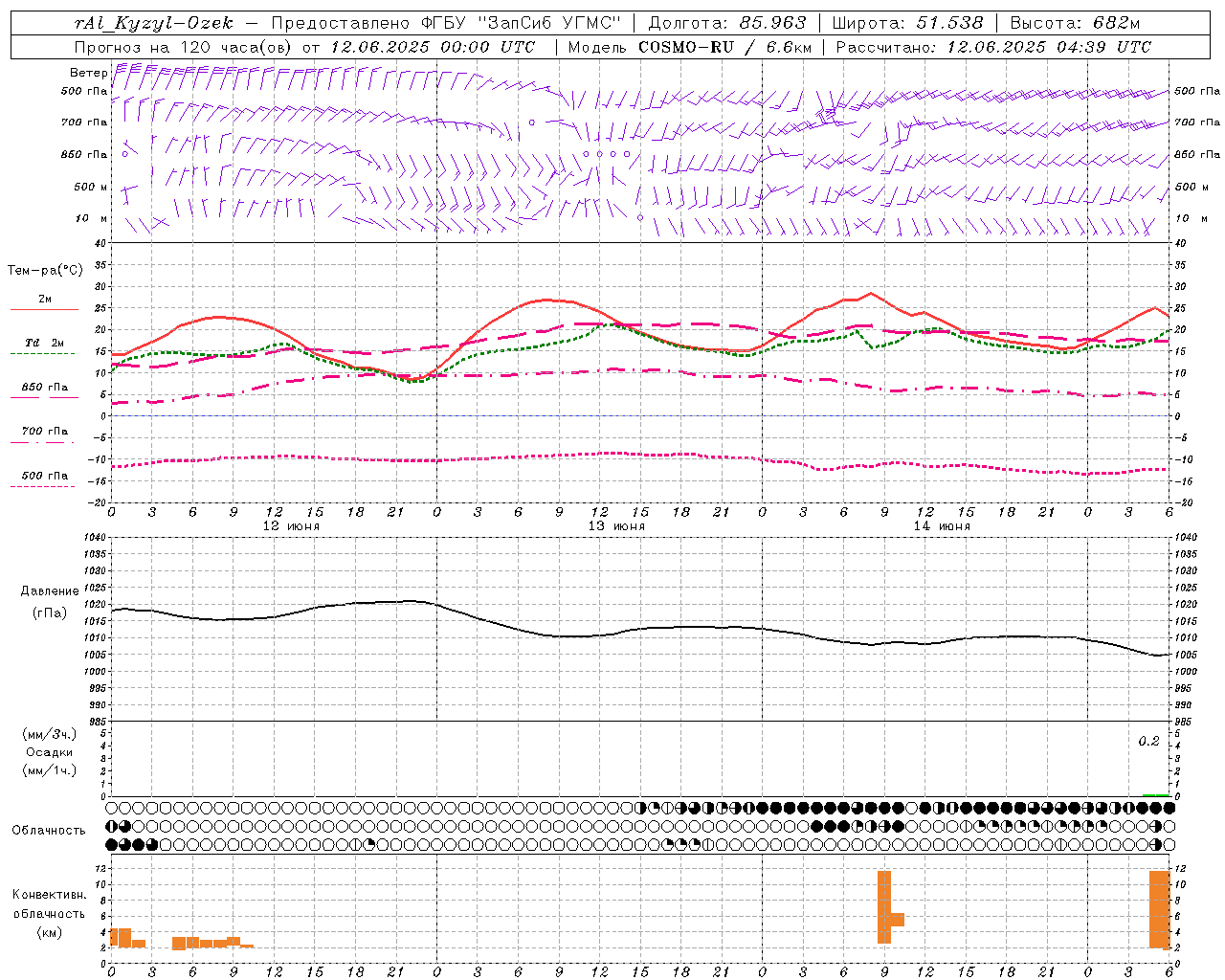Click the Конвективн. label
1225x980 pixels.
pos(50,895)
